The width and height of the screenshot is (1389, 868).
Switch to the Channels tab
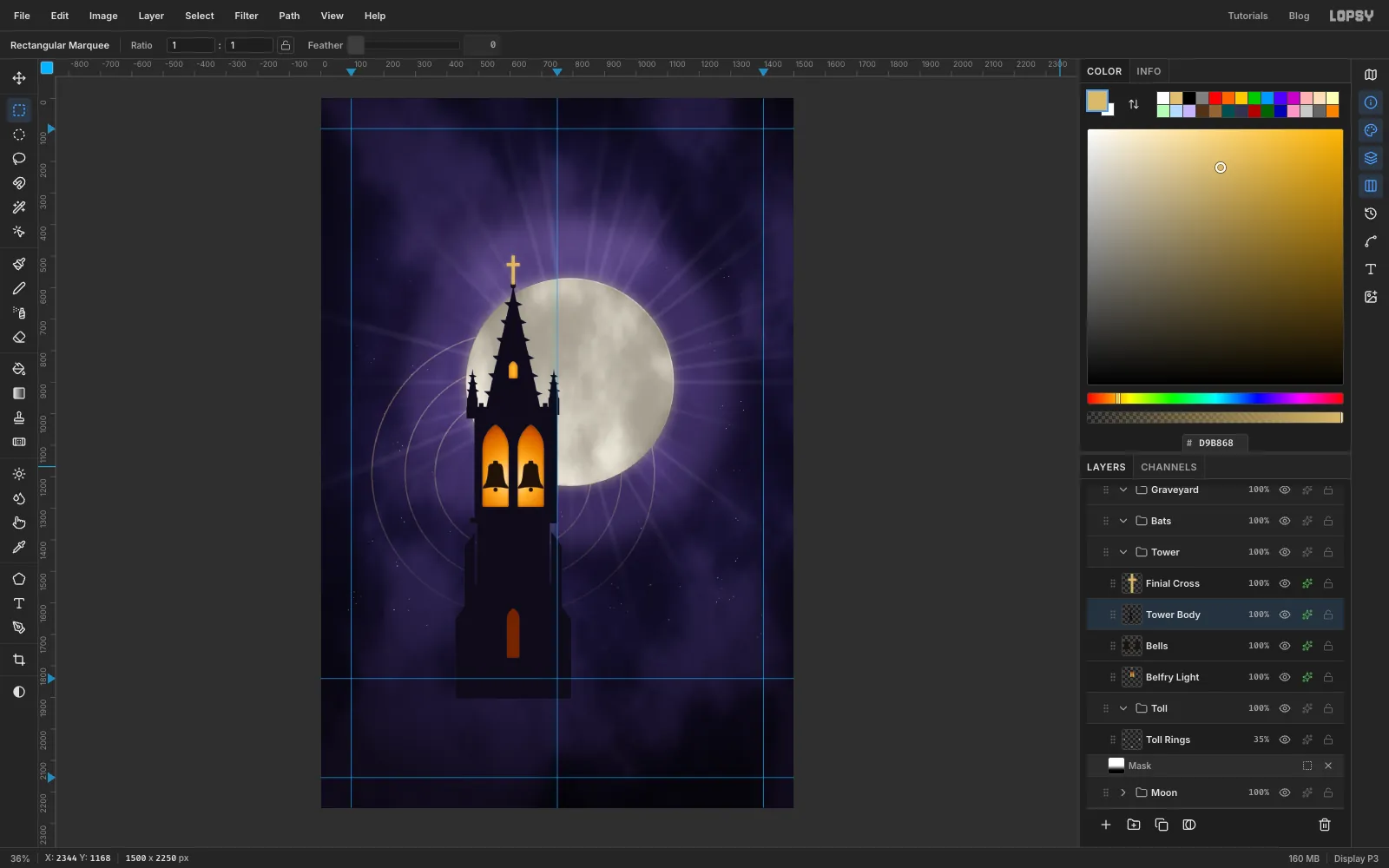(1168, 467)
